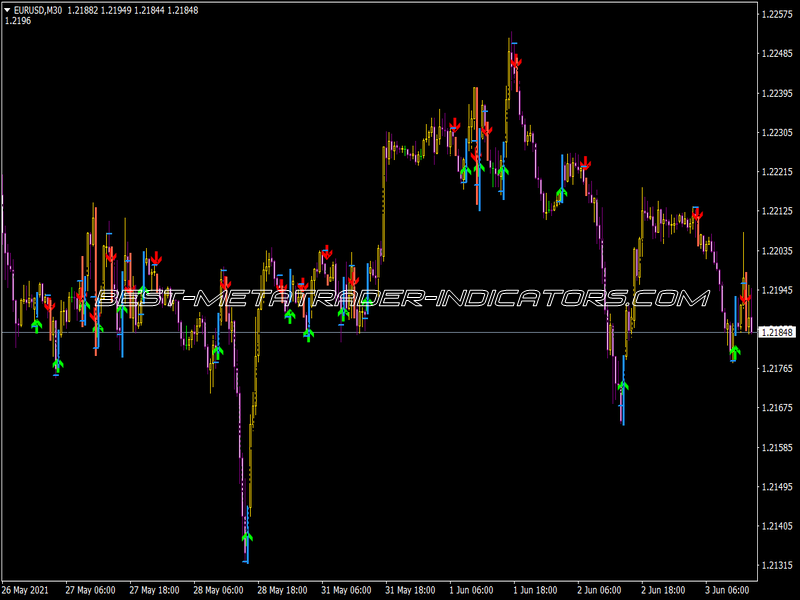The width and height of the screenshot is (800, 600).
Task: Click the last red sell arrow on 3 Jun
Action: pyautogui.click(x=745, y=296)
